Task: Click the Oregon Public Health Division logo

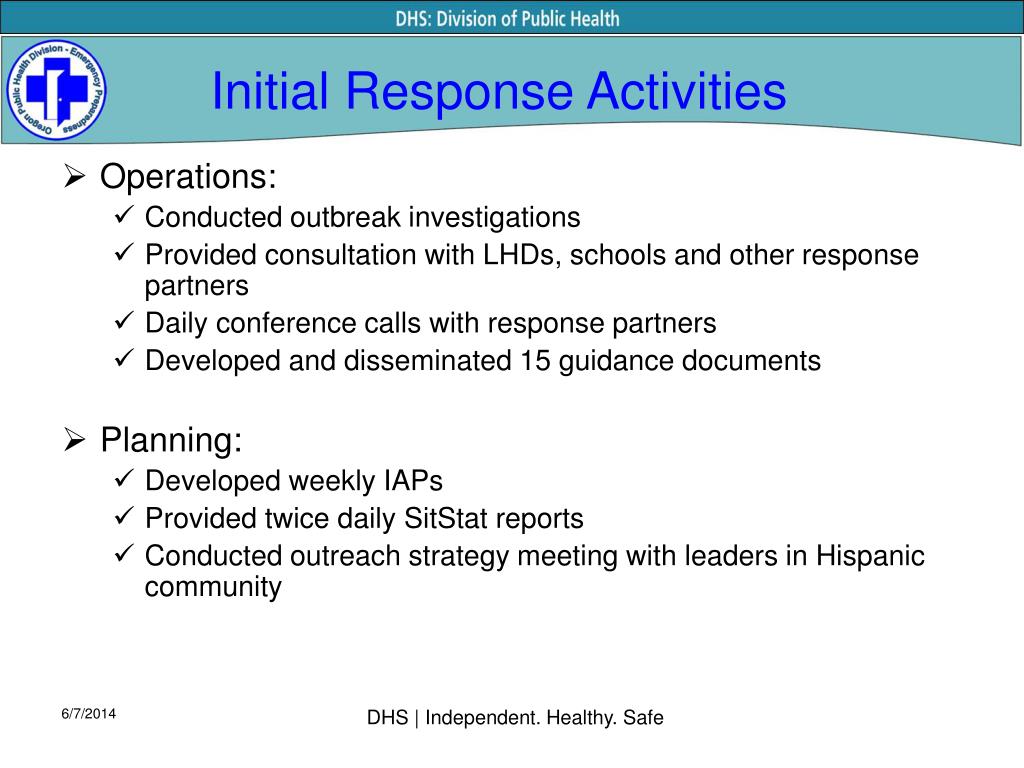Action: 56,90
